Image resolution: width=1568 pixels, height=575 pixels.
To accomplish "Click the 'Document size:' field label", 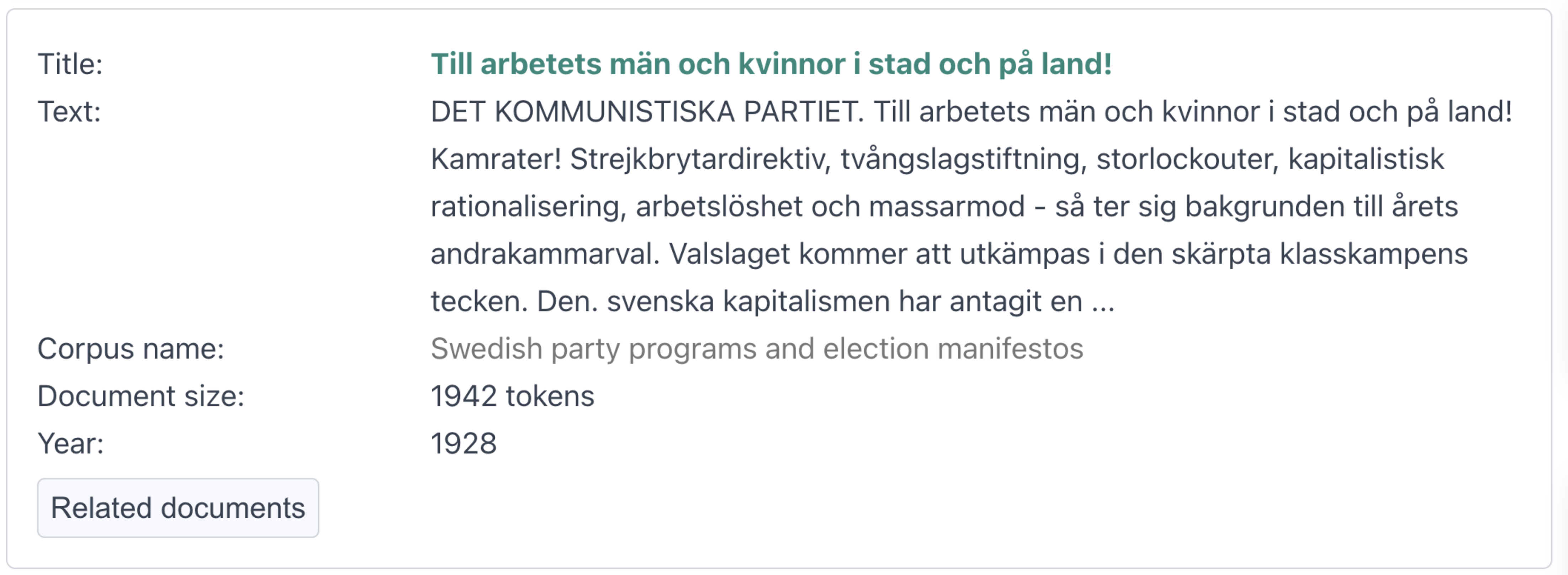I will point(141,396).
